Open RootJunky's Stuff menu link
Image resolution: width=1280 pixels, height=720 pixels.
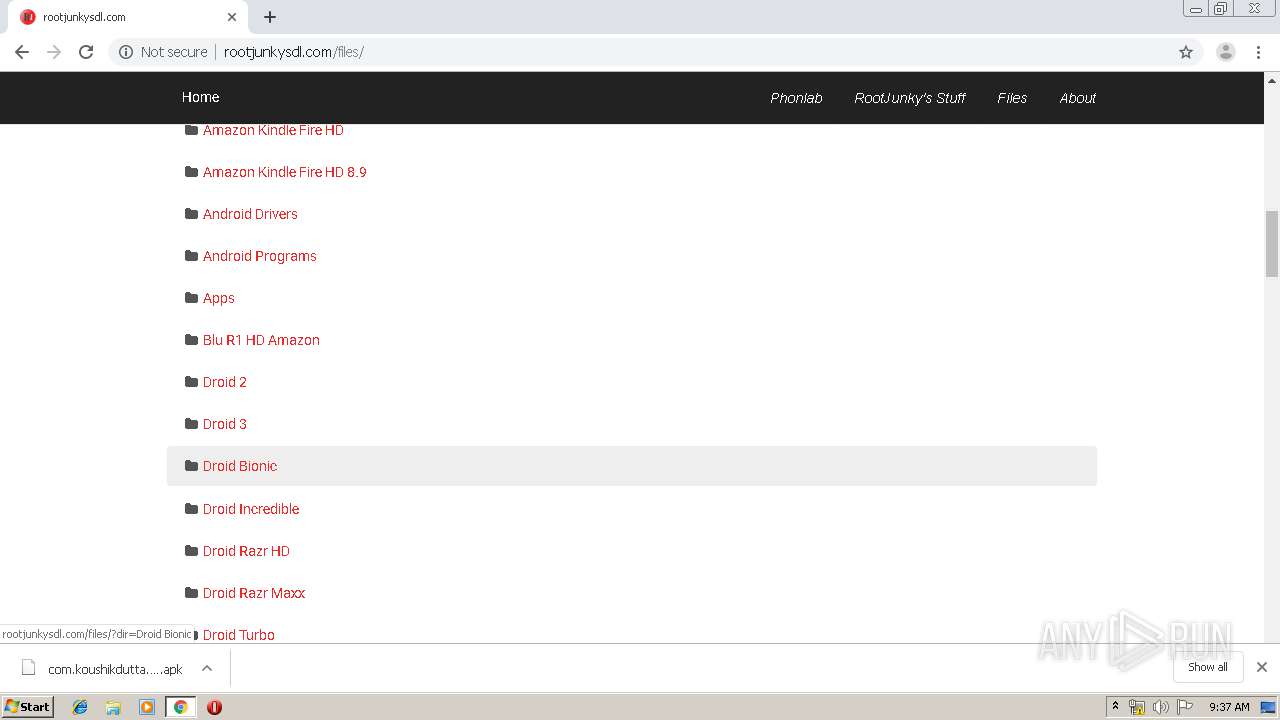910,98
